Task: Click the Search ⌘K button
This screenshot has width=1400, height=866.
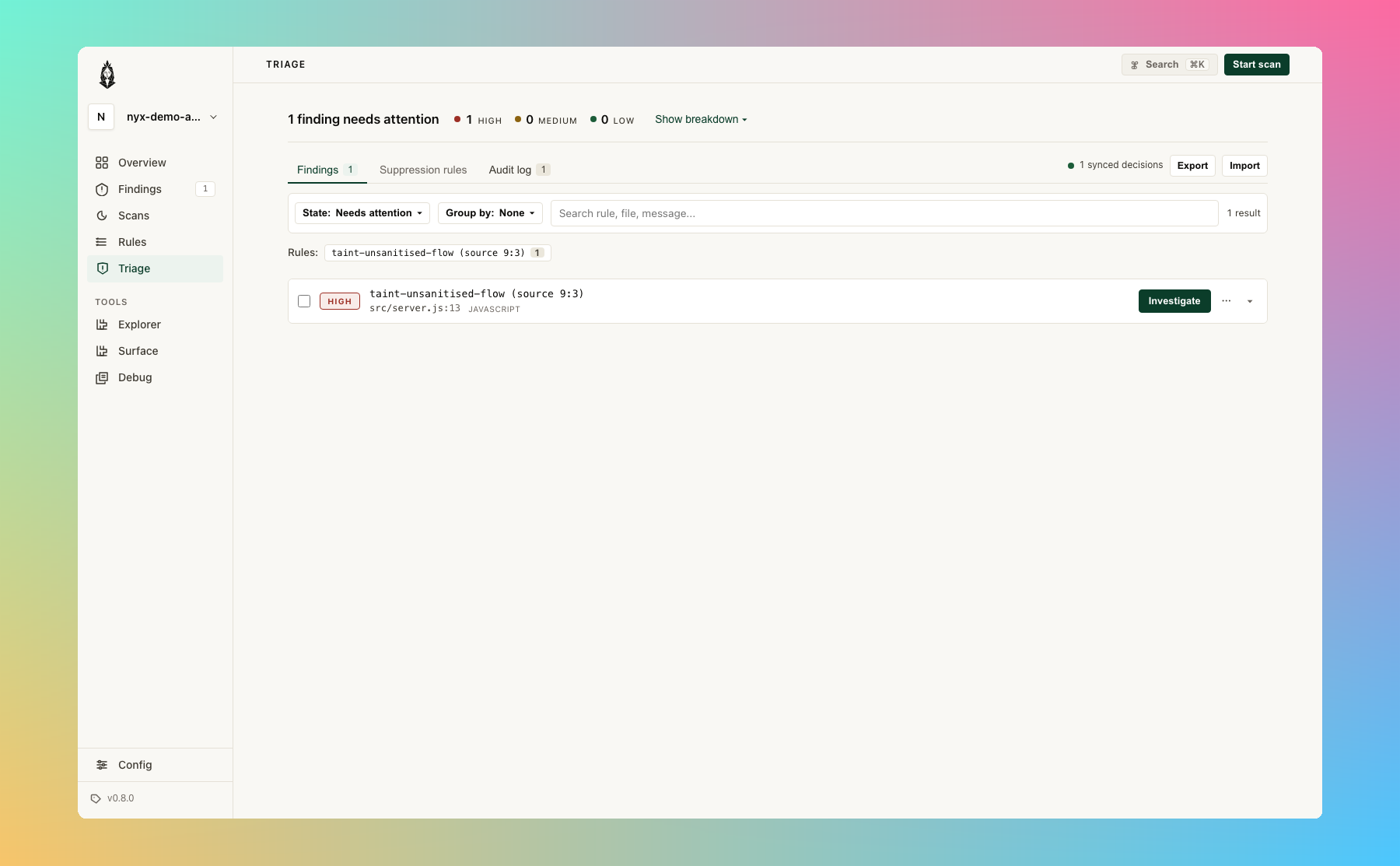Action: click(x=1169, y=65)
